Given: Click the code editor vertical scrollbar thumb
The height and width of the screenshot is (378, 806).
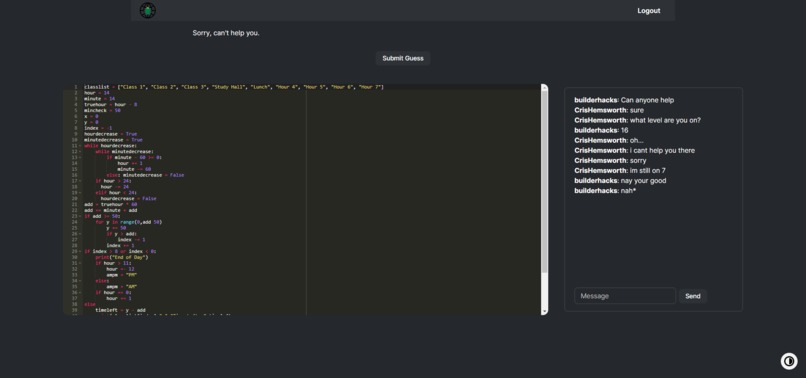Looking at the screenshot, I should pos(544,183).
